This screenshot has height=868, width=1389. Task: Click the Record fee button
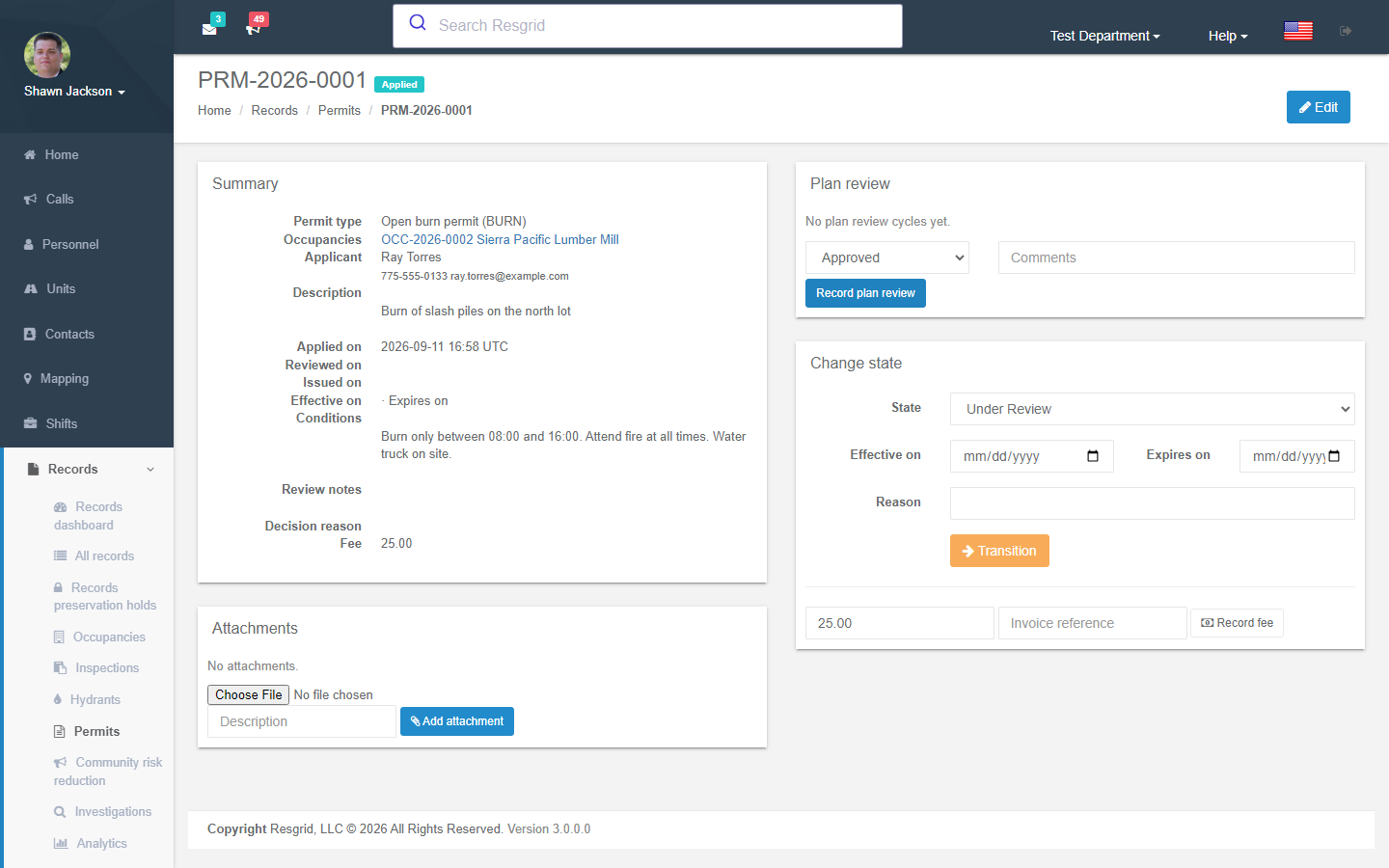1237,623
